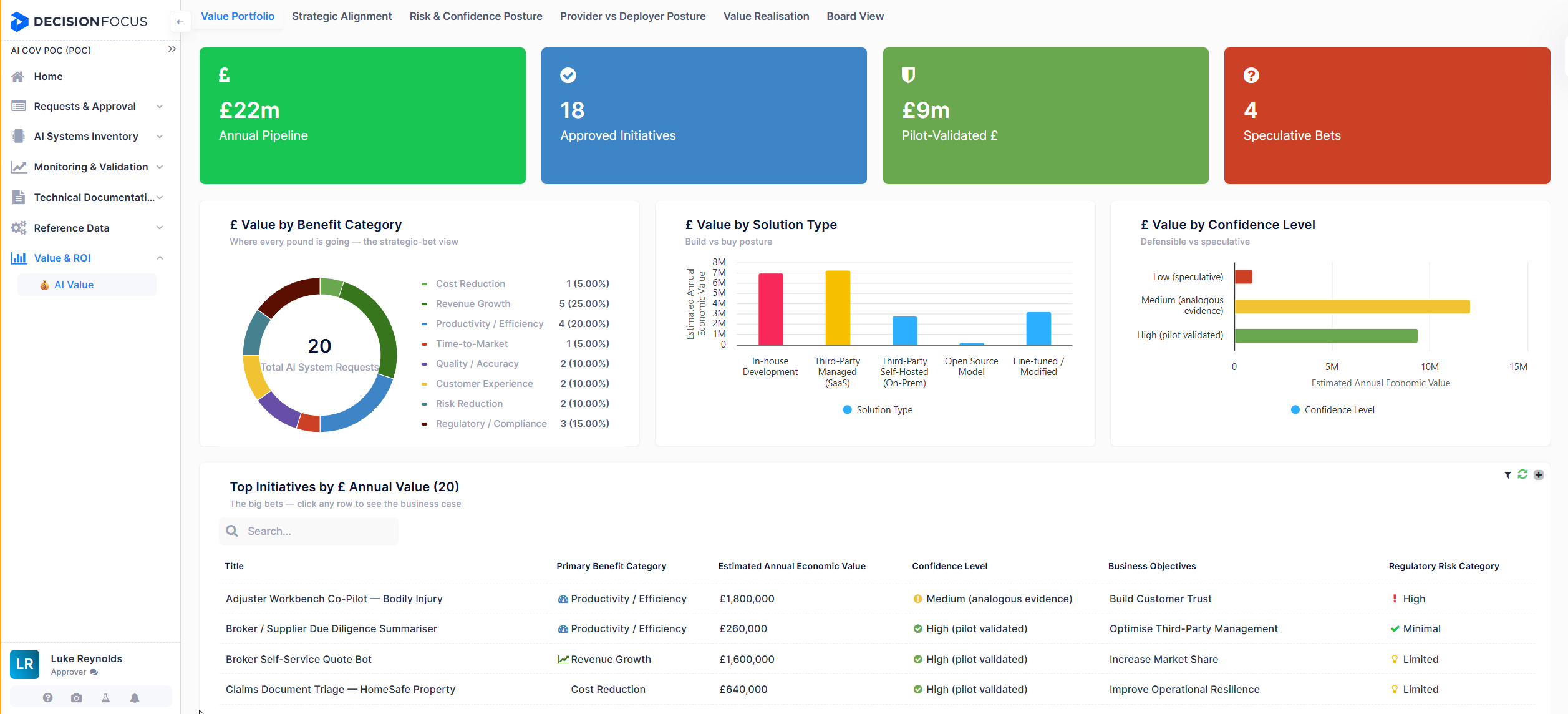Toggle Cost Reduction in donut legend
This screenshot has height=714, width=1568.
(470, 284)
